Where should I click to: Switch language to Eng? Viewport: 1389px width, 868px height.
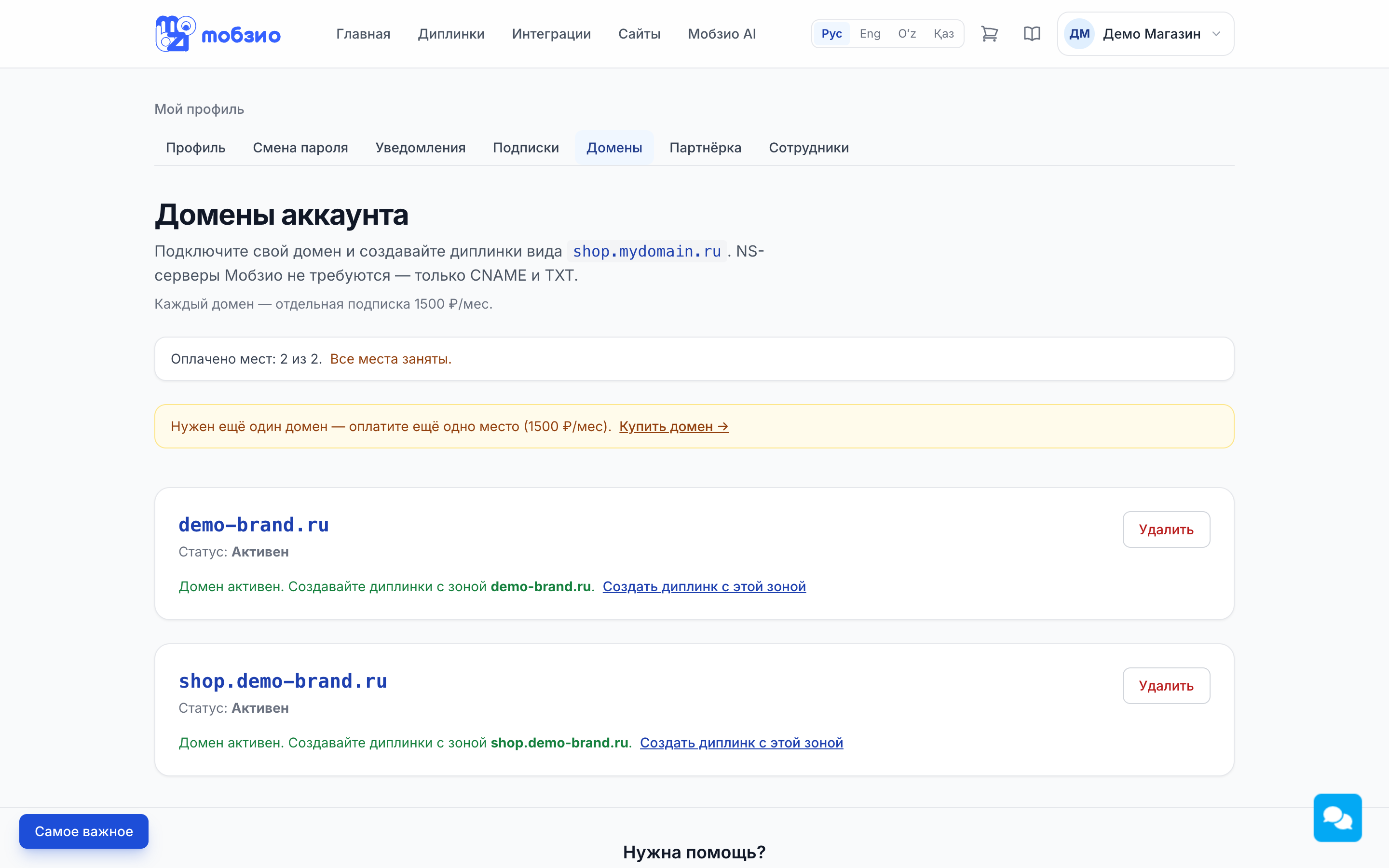pyautogui.click(x=870, y=34)
